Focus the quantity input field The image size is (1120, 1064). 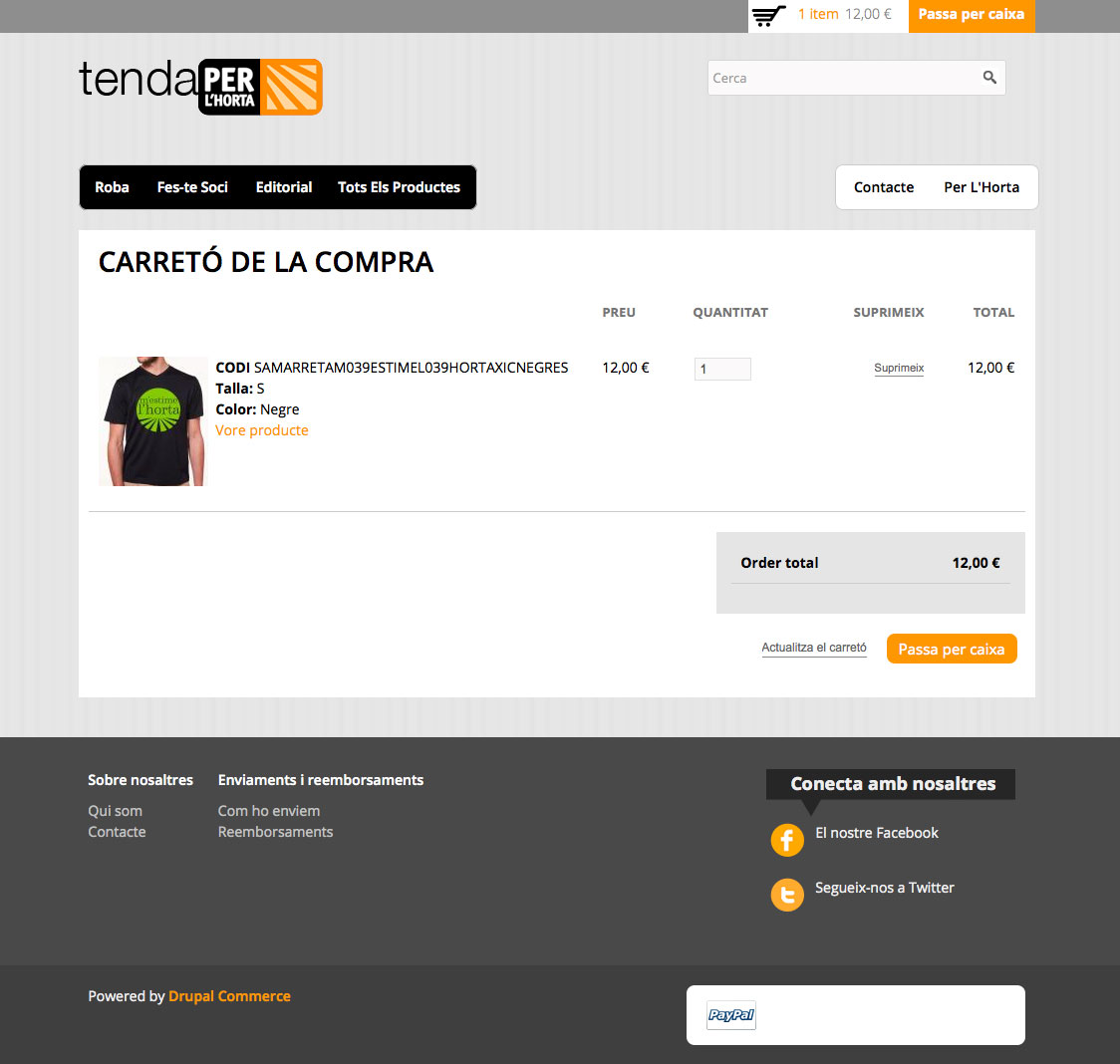[722, 369]
